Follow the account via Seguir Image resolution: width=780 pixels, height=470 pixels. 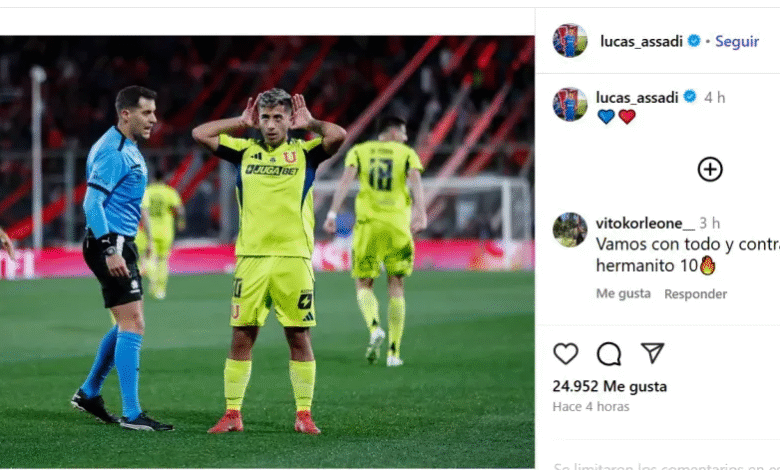[x=737, y=41]
